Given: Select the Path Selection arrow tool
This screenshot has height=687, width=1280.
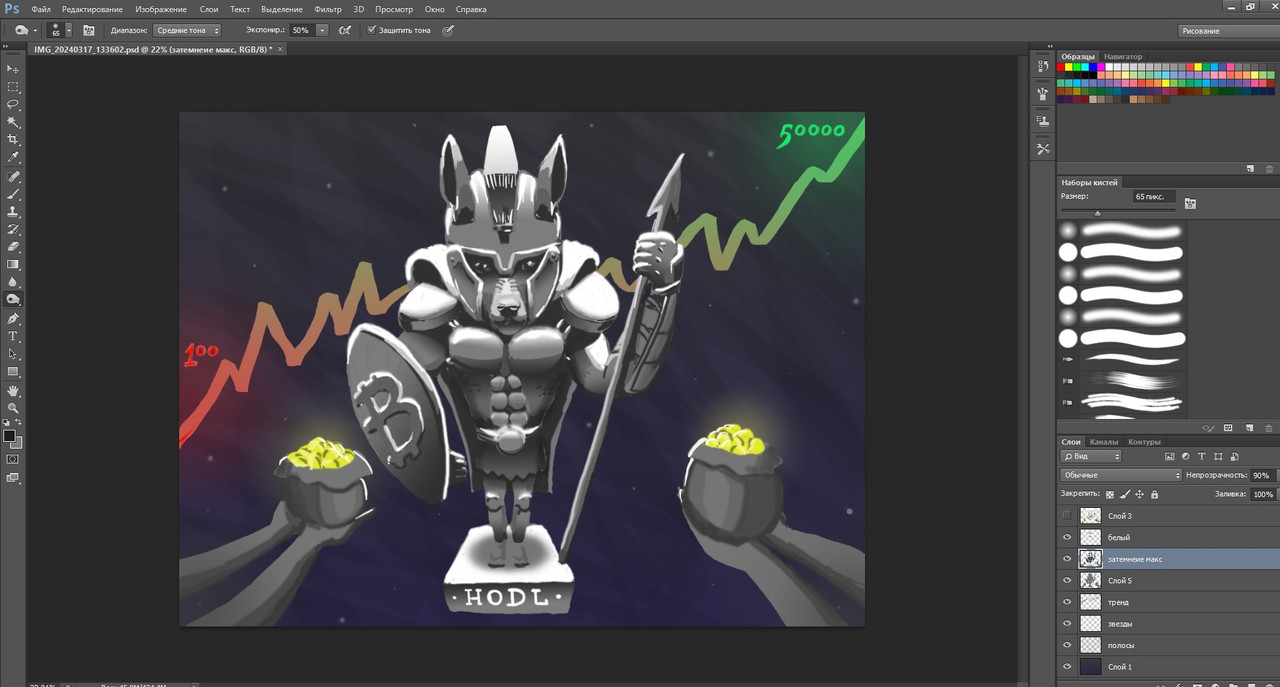Looking at the screenshot, I should coord(13,354).
